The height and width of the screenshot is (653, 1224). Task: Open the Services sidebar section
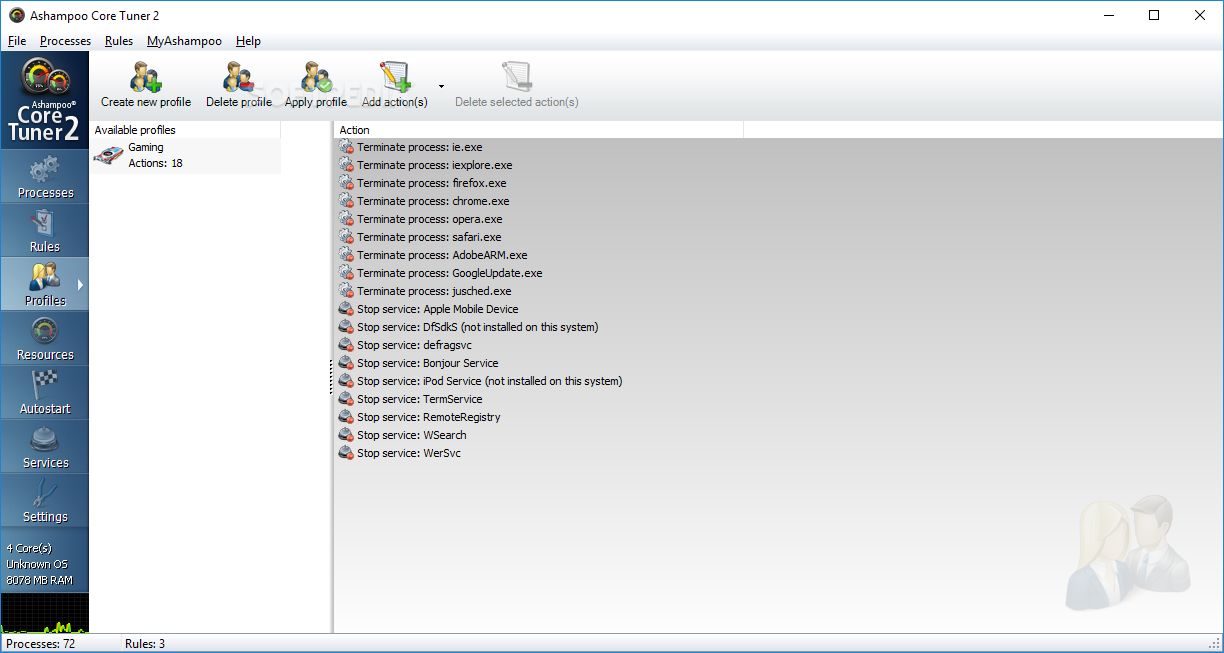45,447
